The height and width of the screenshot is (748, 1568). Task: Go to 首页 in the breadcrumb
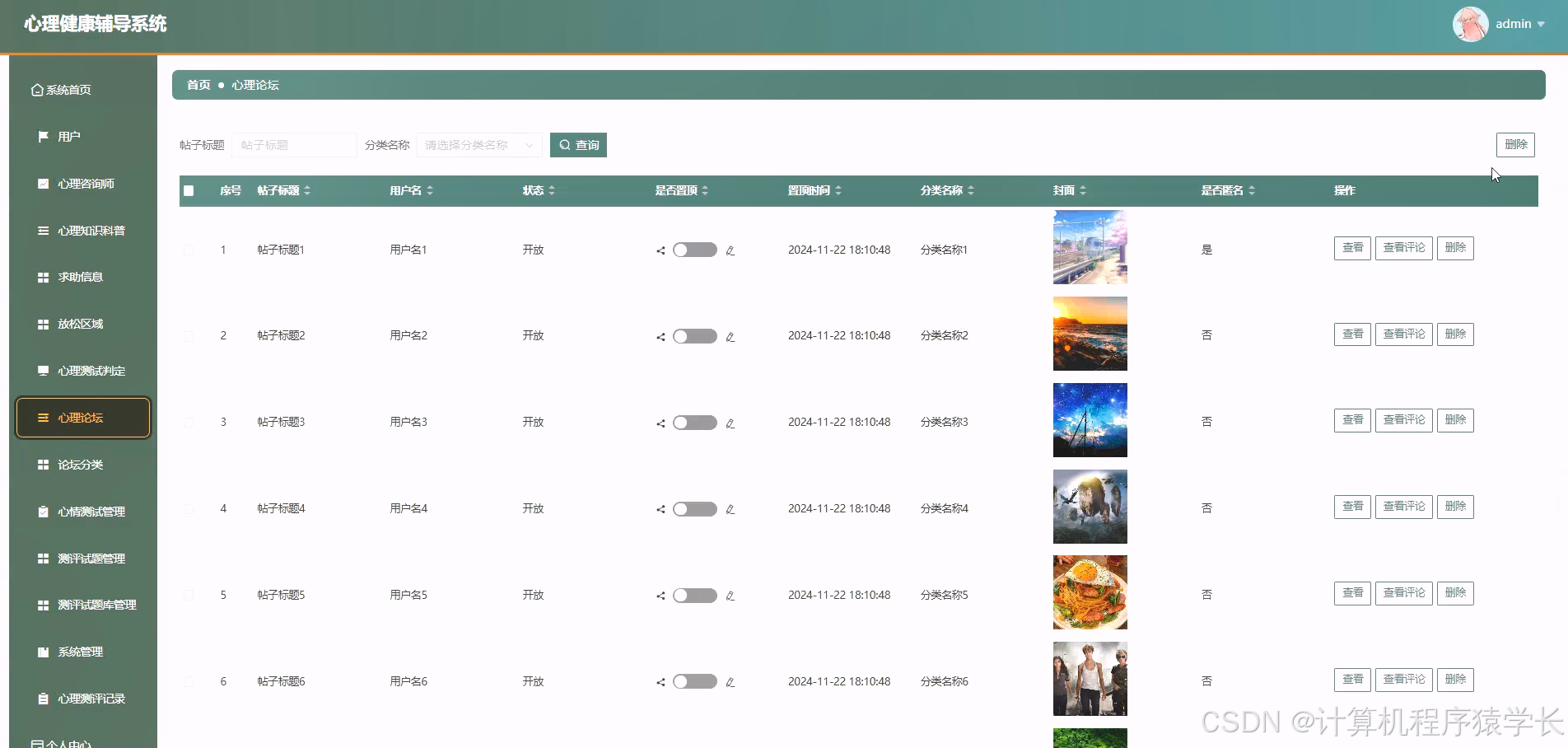[x=198, y=85]
